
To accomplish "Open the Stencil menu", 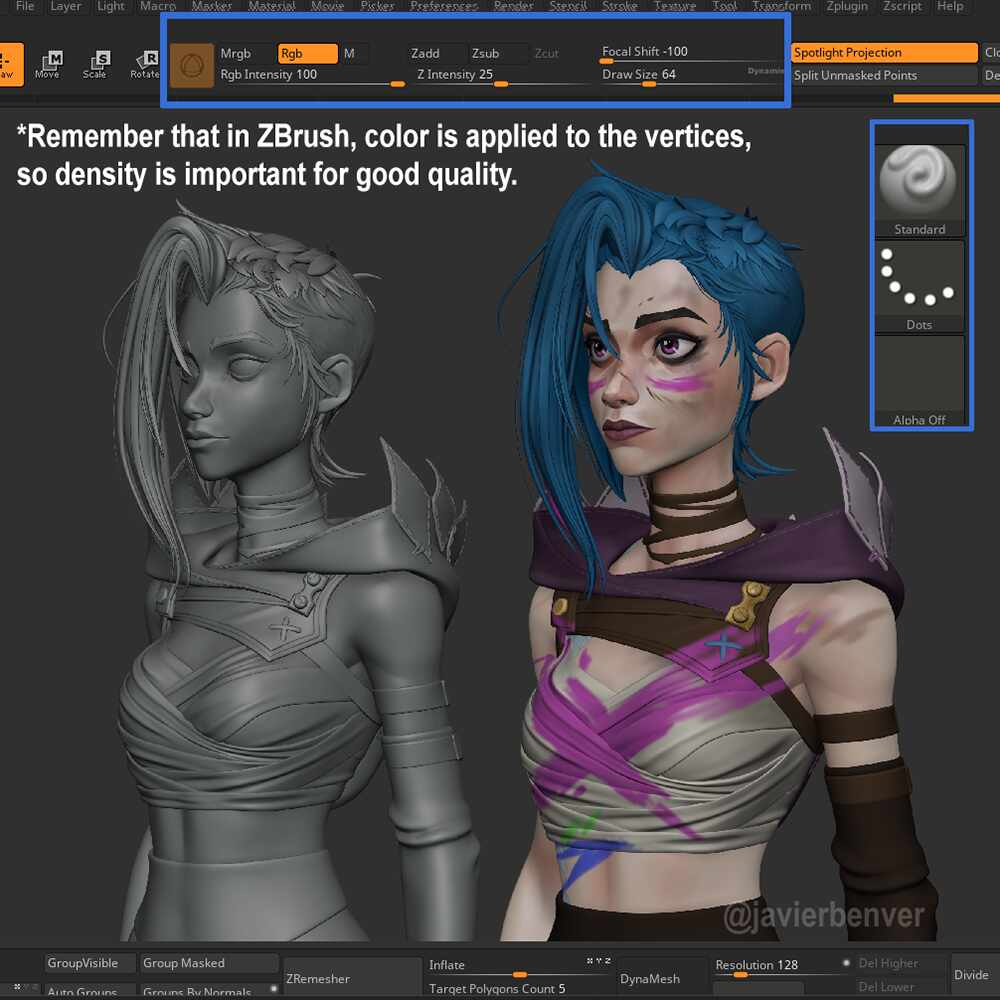I will (x=568, y=6).
